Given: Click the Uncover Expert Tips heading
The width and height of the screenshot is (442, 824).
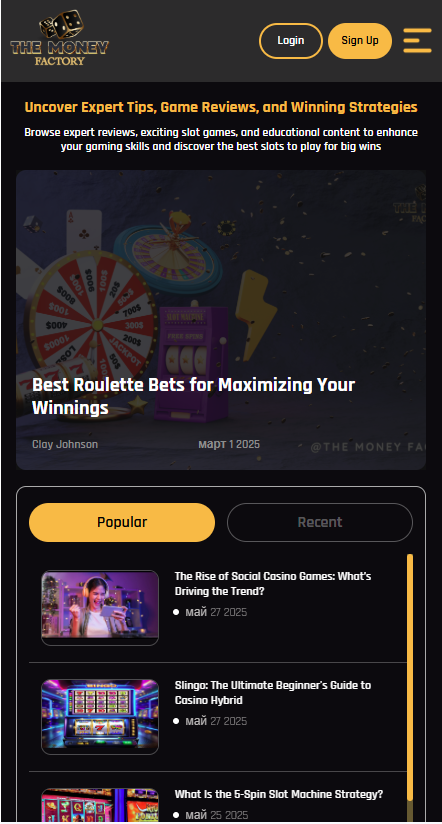Looking at the screenshot, I should click(221, 107).
